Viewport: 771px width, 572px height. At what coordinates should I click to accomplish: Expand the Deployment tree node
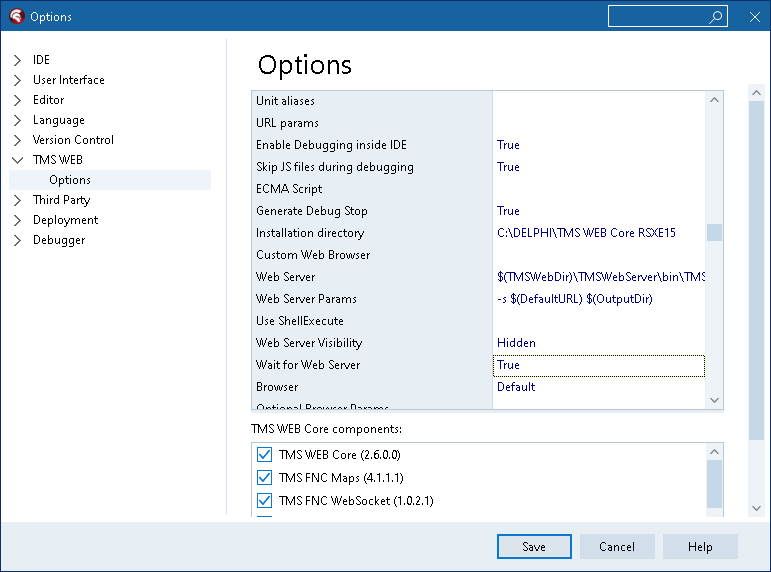(x=17, y=220)
